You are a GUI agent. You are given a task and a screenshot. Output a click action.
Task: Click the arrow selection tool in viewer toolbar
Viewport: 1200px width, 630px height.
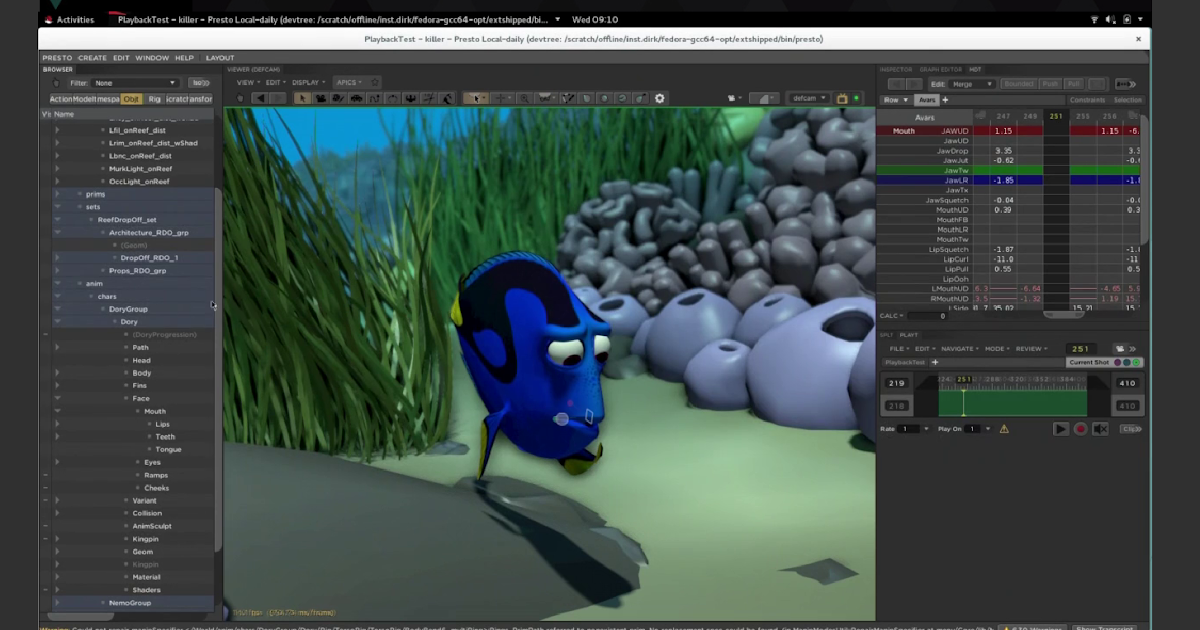pos(301,98)
